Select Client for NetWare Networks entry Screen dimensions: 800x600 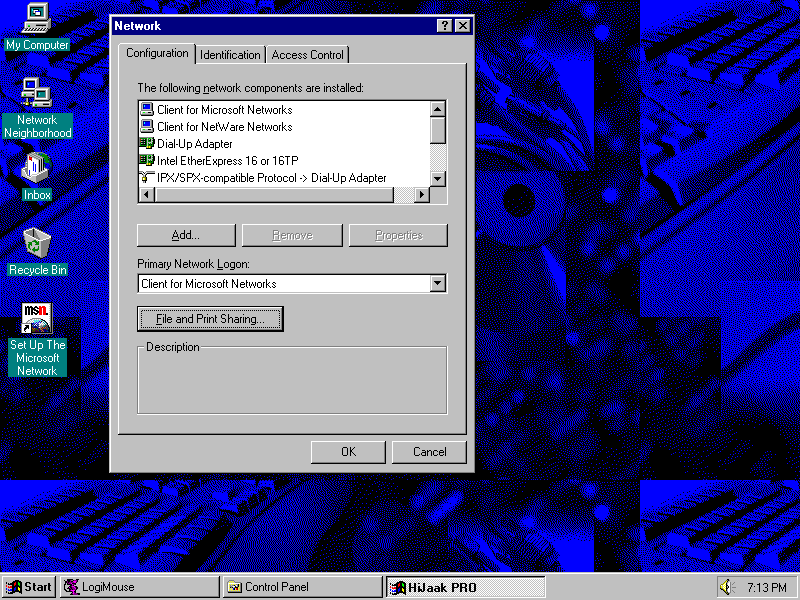tap(224, 127)
